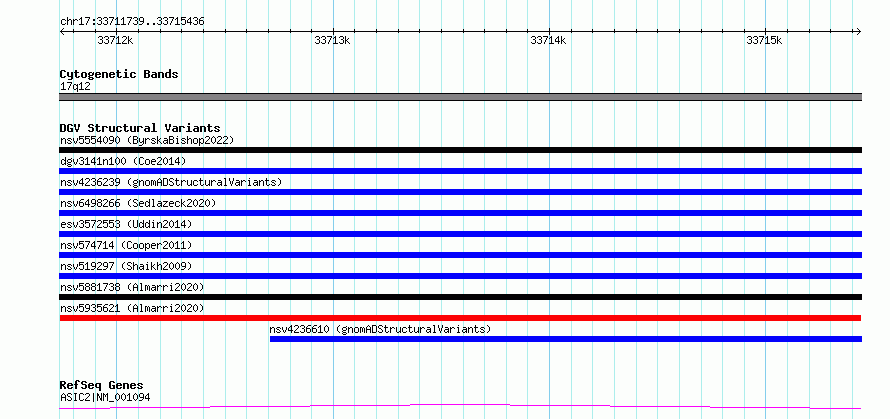Click the black bar for nsv5881738
This screenshot has height=419, width=890.
(461, 297)
